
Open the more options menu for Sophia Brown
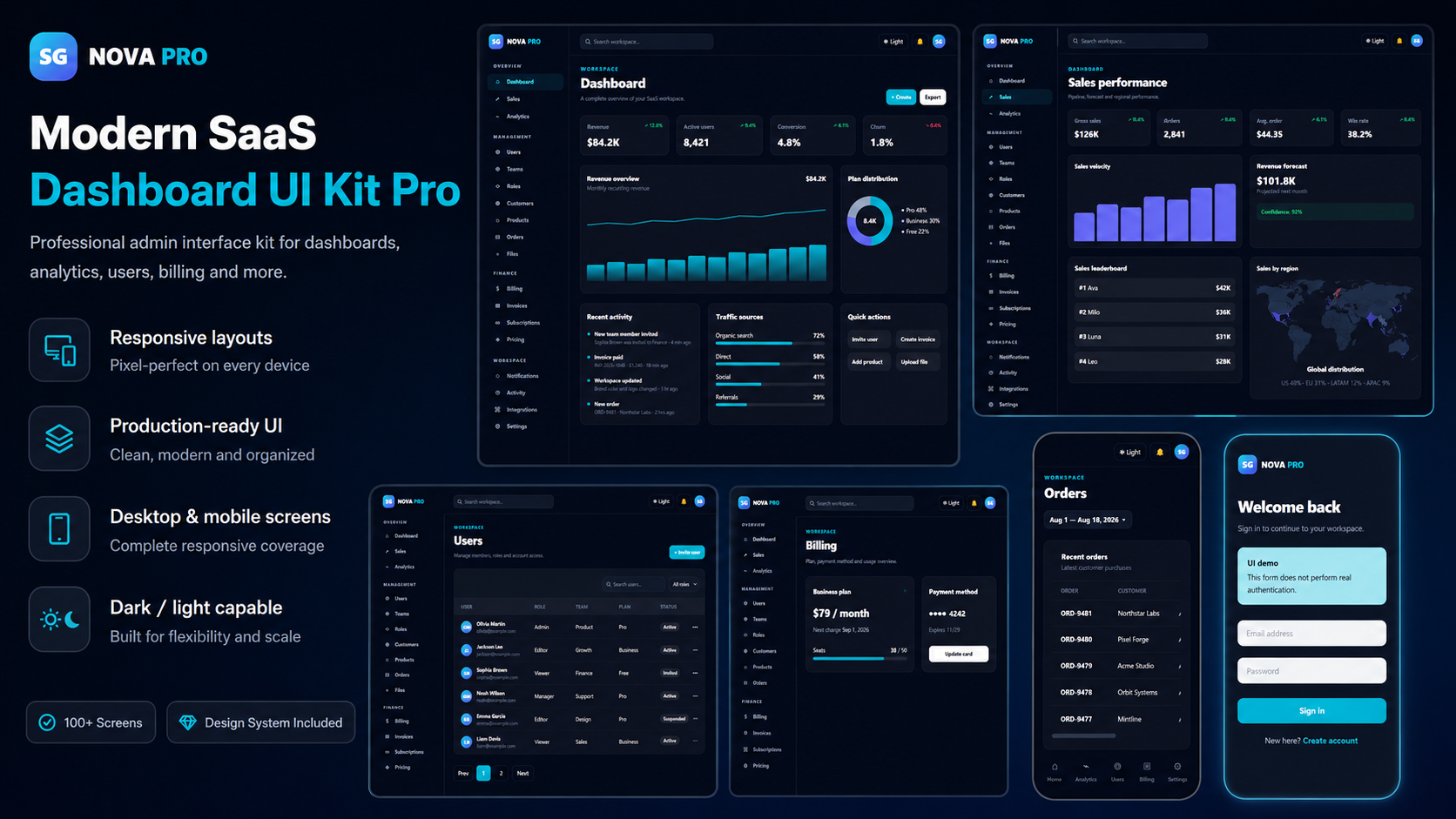pos(695,673)
